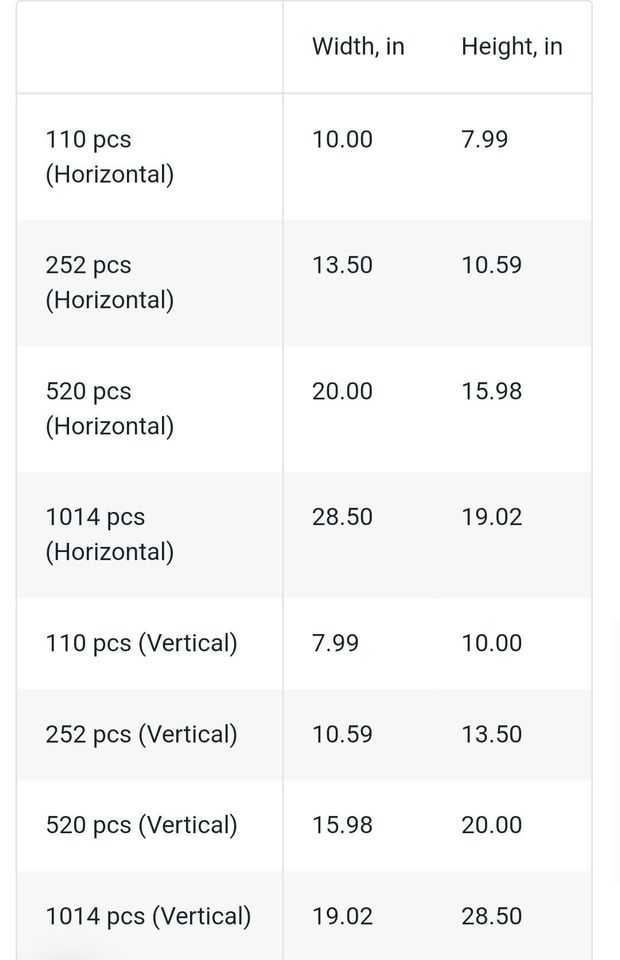
Task: Click the height value for 520 pcs (Vertical)
Action: click(491, 825)
